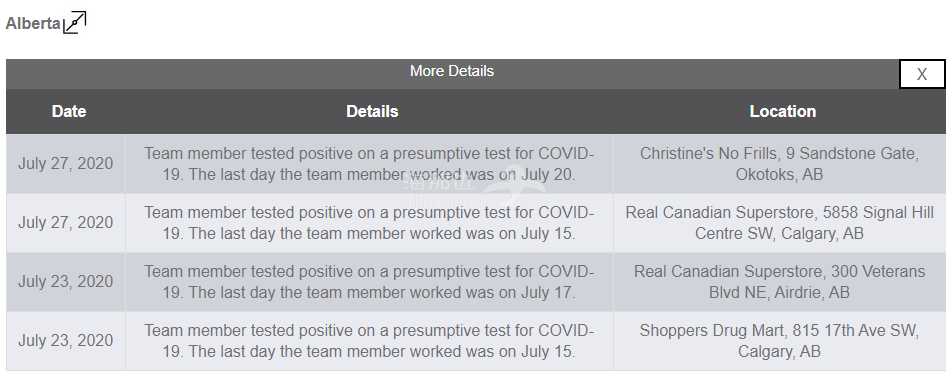Select the second July 27, 2020 date cell
950x376 pixels.
click(65, 223)
